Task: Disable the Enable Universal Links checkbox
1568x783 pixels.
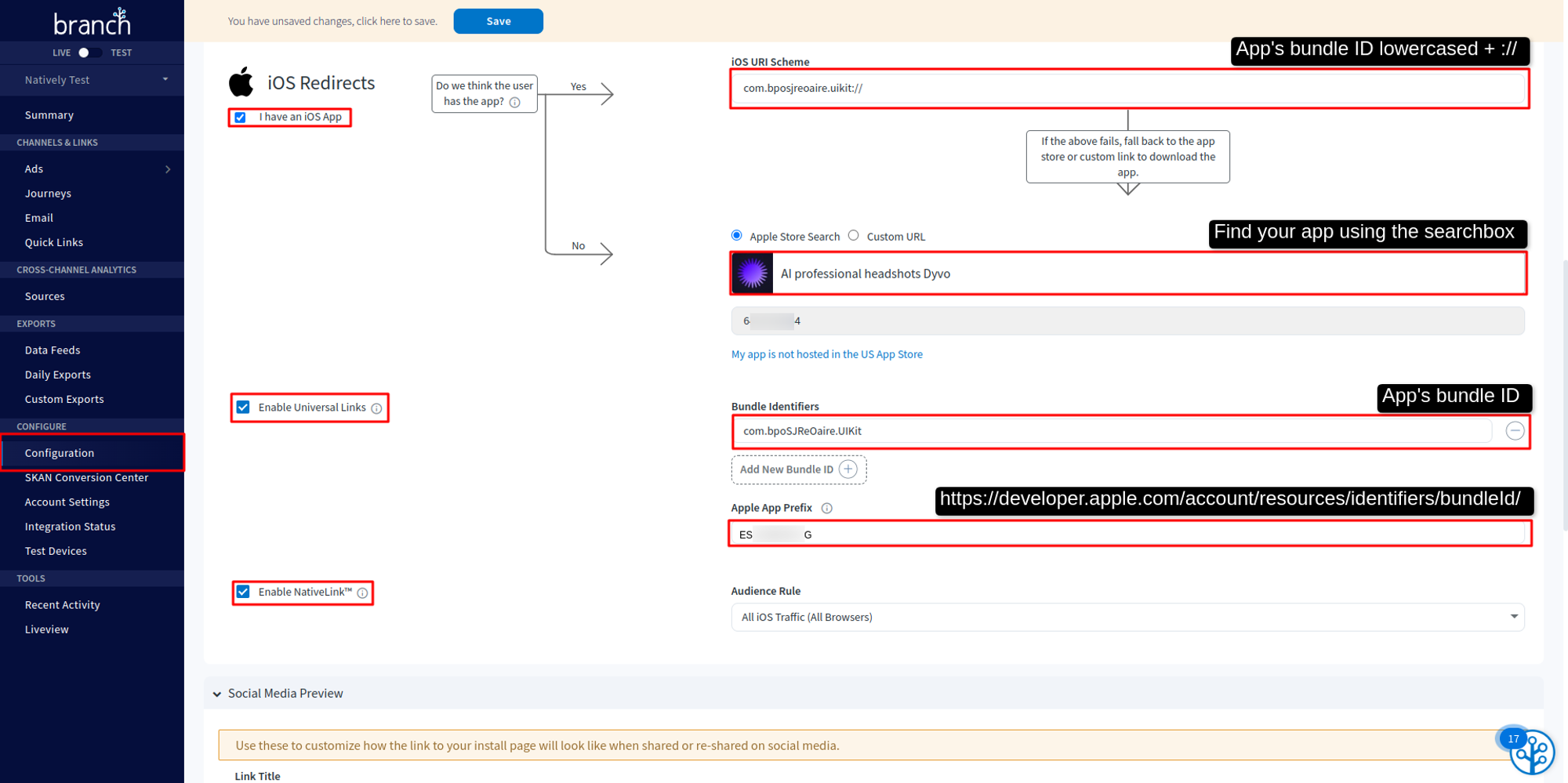Action: 244,408
